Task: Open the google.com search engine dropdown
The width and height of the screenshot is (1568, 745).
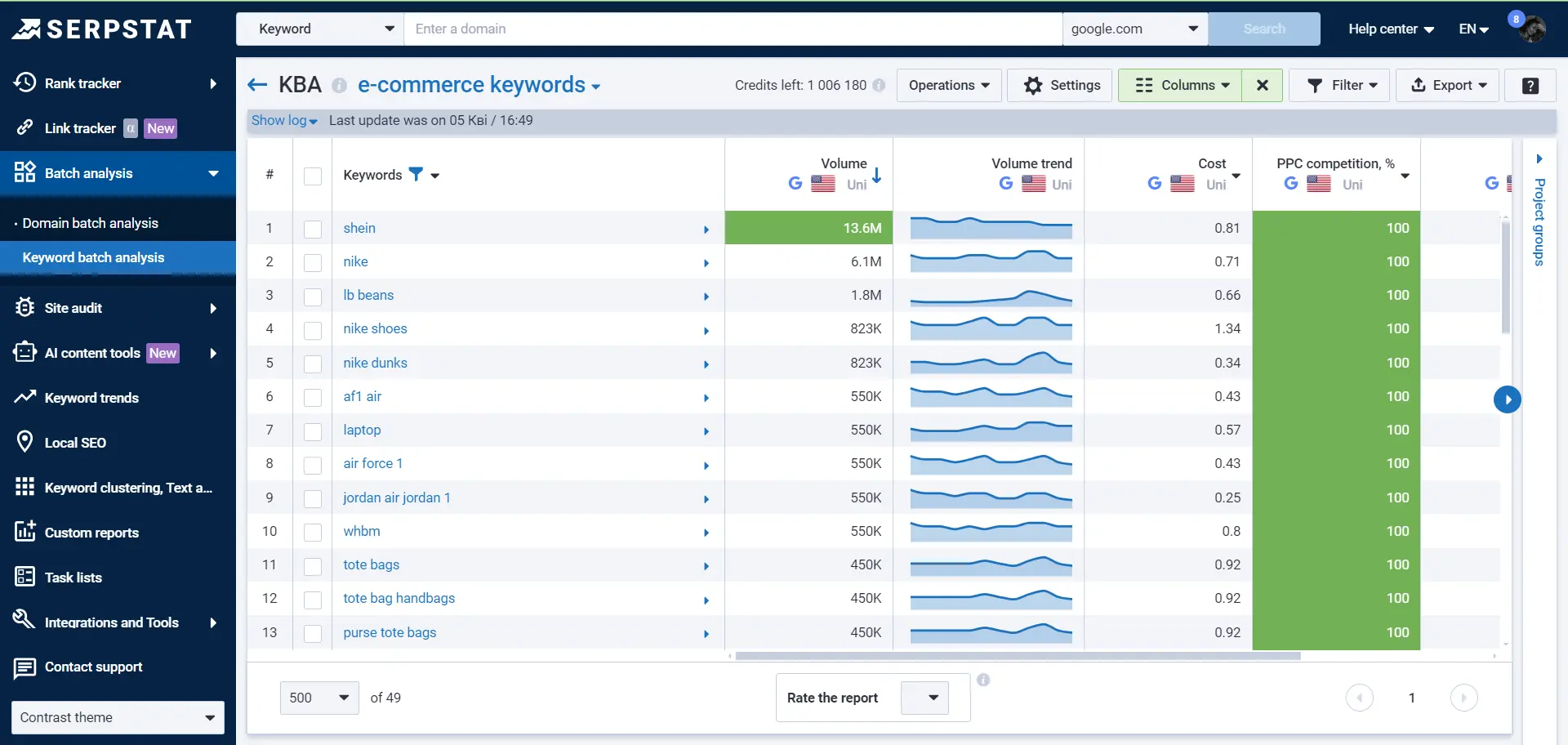Action: pyautogui.click(x=1134, y=29)
